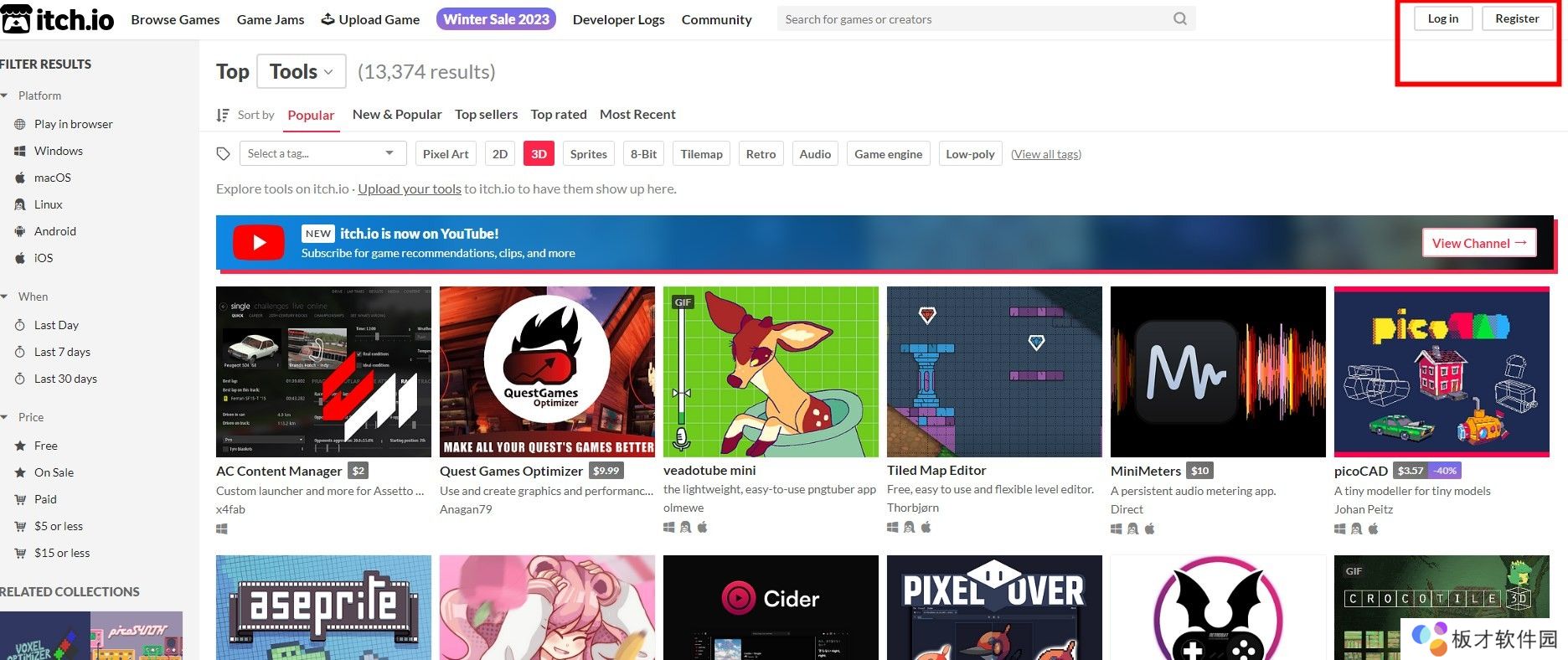The width and height of the screenshot is (1568, 660).
Task: Click the shopping cart icon beside Paid
Action: pos(20,499)
